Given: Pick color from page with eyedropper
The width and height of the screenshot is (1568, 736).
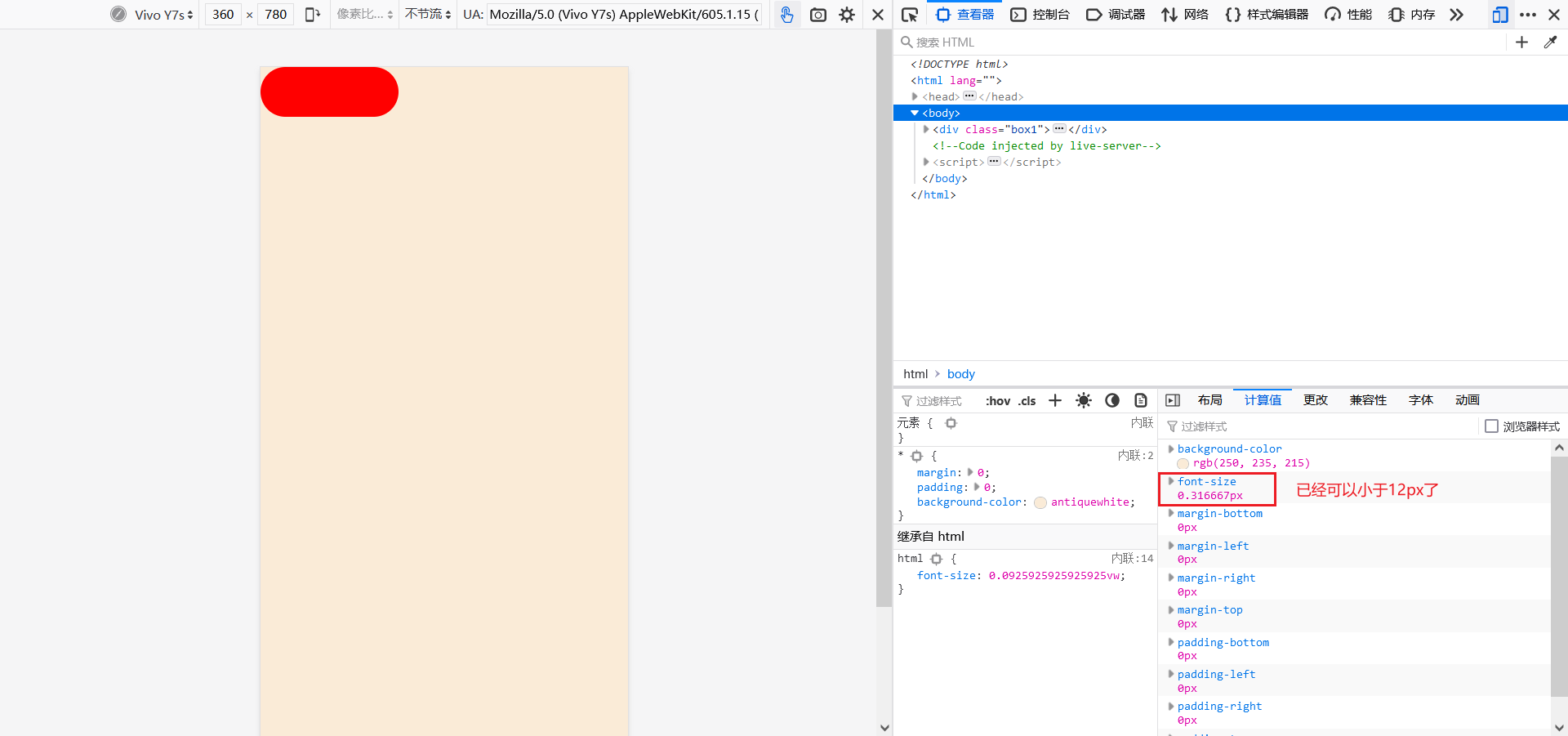Looking at the screenshot, I should (1550, 42).
